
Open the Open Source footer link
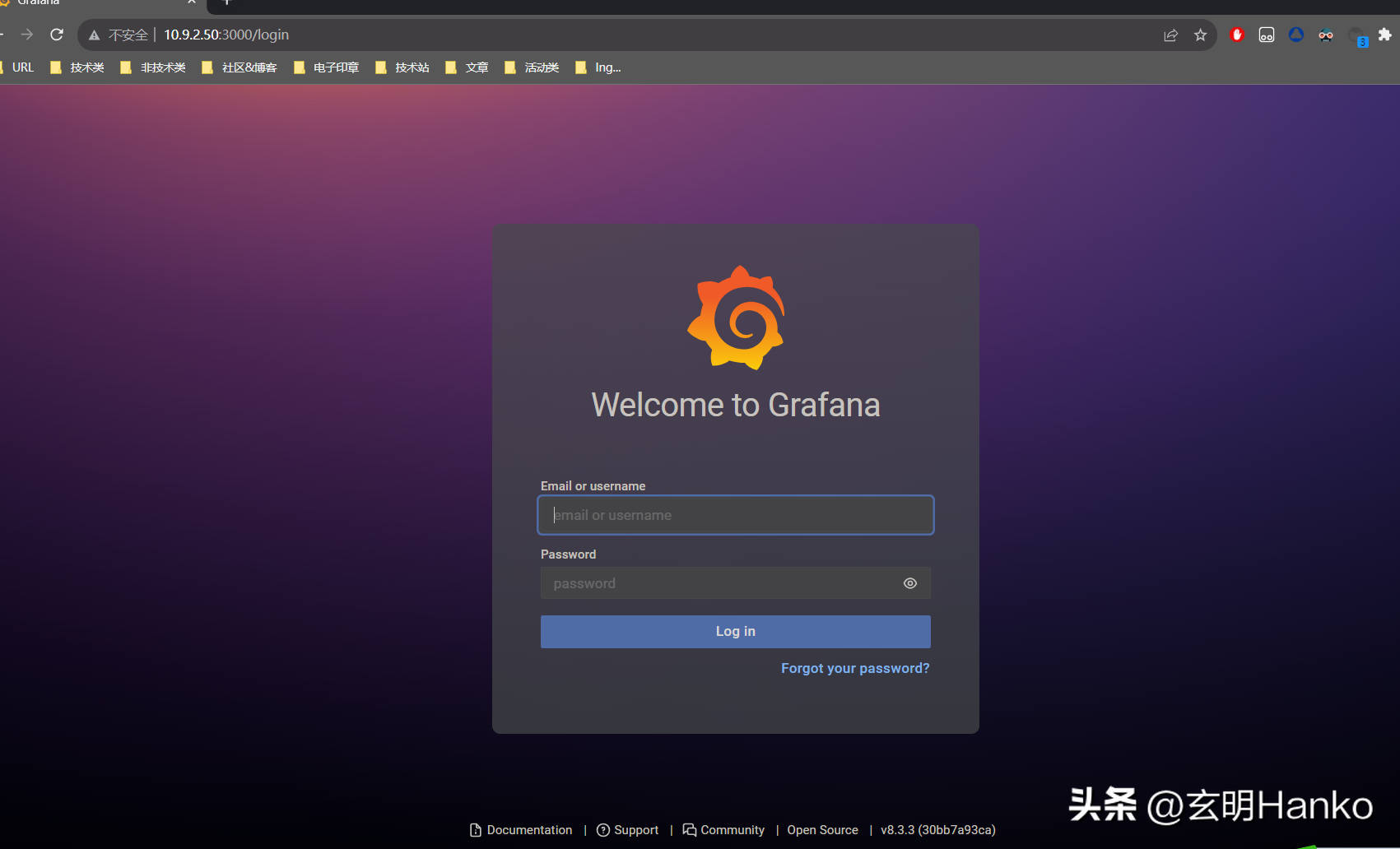822,830
